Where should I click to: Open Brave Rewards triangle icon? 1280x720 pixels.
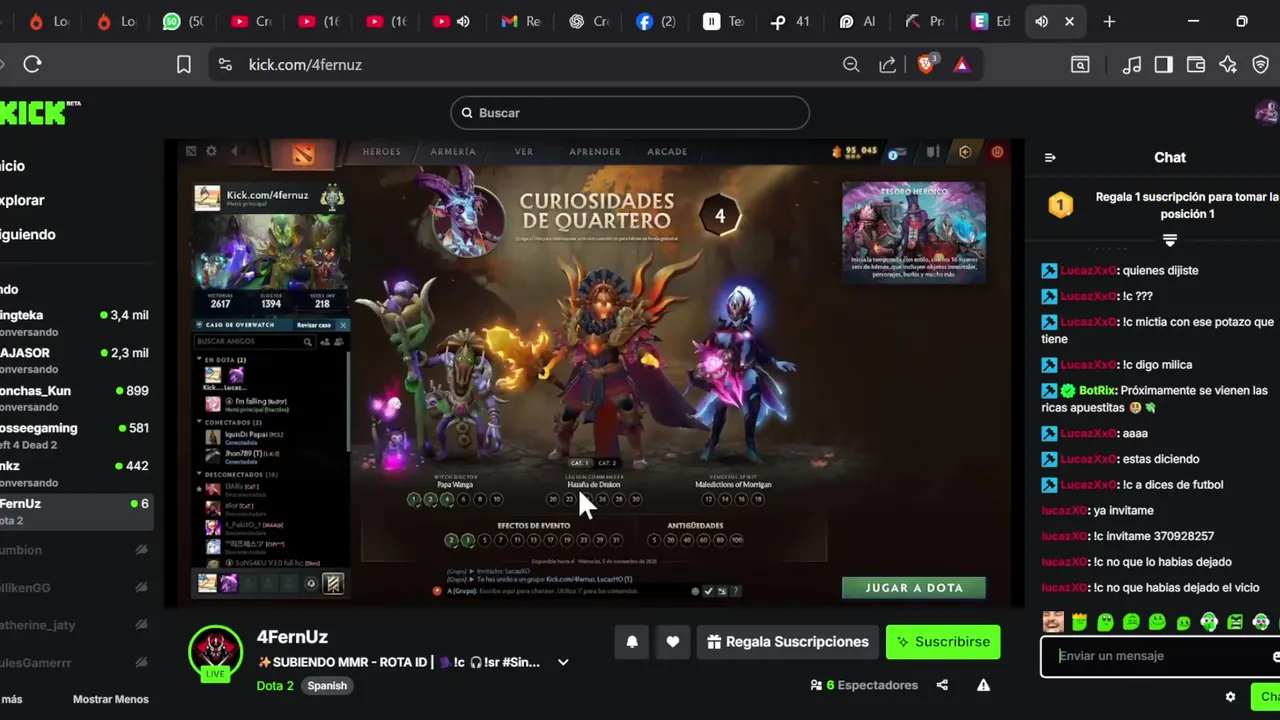tap(962, 64)
